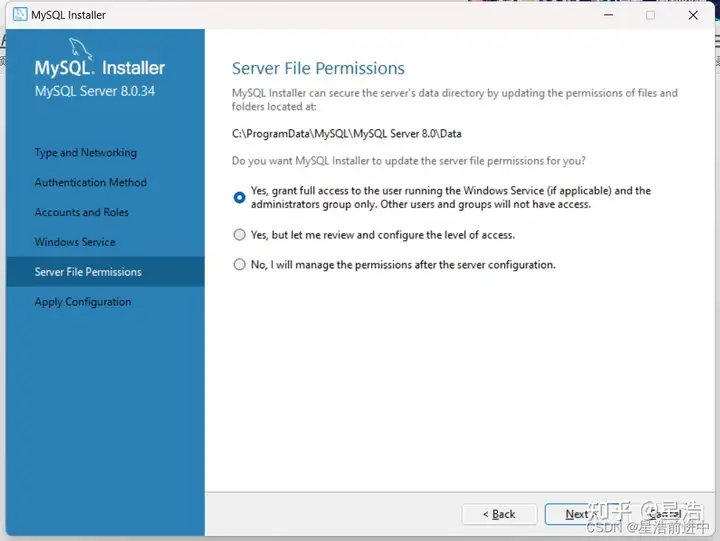Go to the Type and Networking step
Screen dimensions: 720x541
pyautogui.click(x=85, y=153)
